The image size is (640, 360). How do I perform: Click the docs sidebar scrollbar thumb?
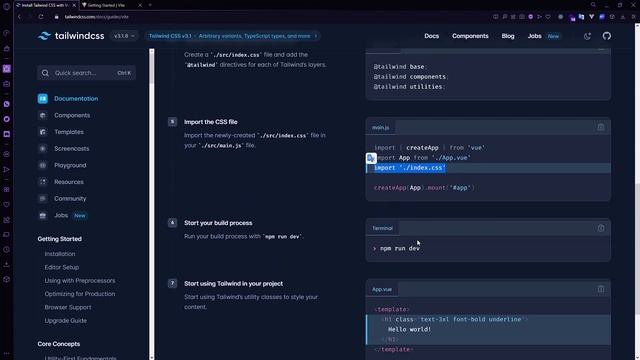tap(152, 69)
